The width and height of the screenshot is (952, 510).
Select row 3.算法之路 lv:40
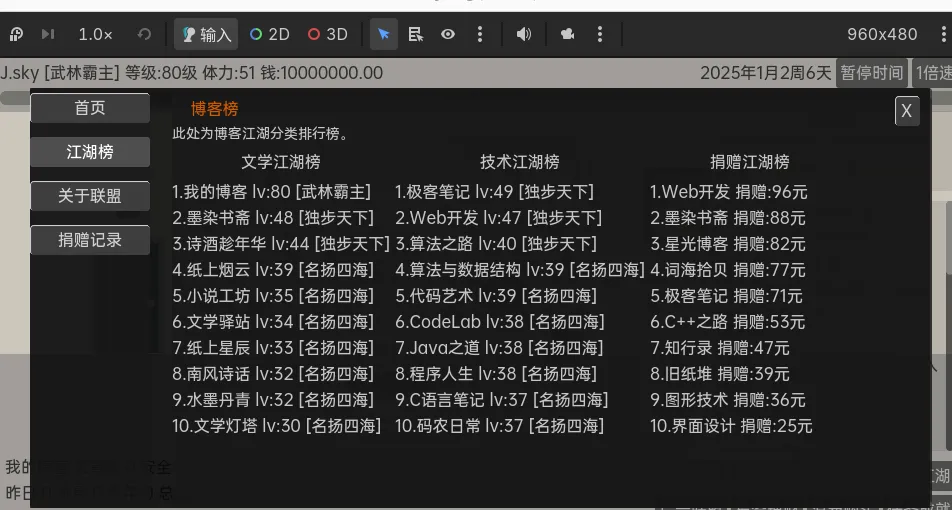[496, 244]
